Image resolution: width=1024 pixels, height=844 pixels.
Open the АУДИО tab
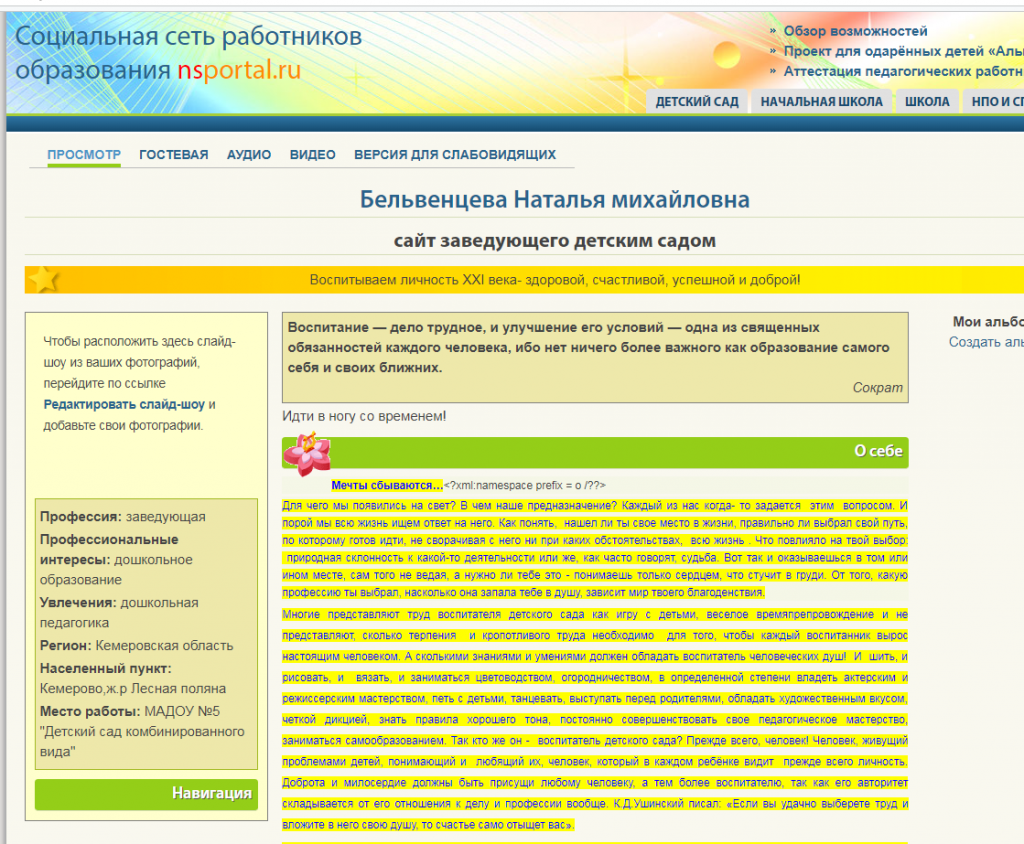249,155
